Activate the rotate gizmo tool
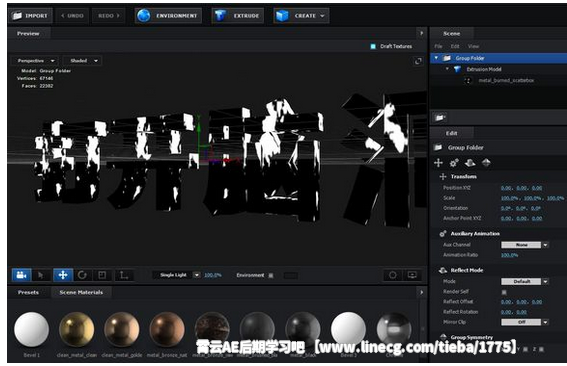 point(82,275)
